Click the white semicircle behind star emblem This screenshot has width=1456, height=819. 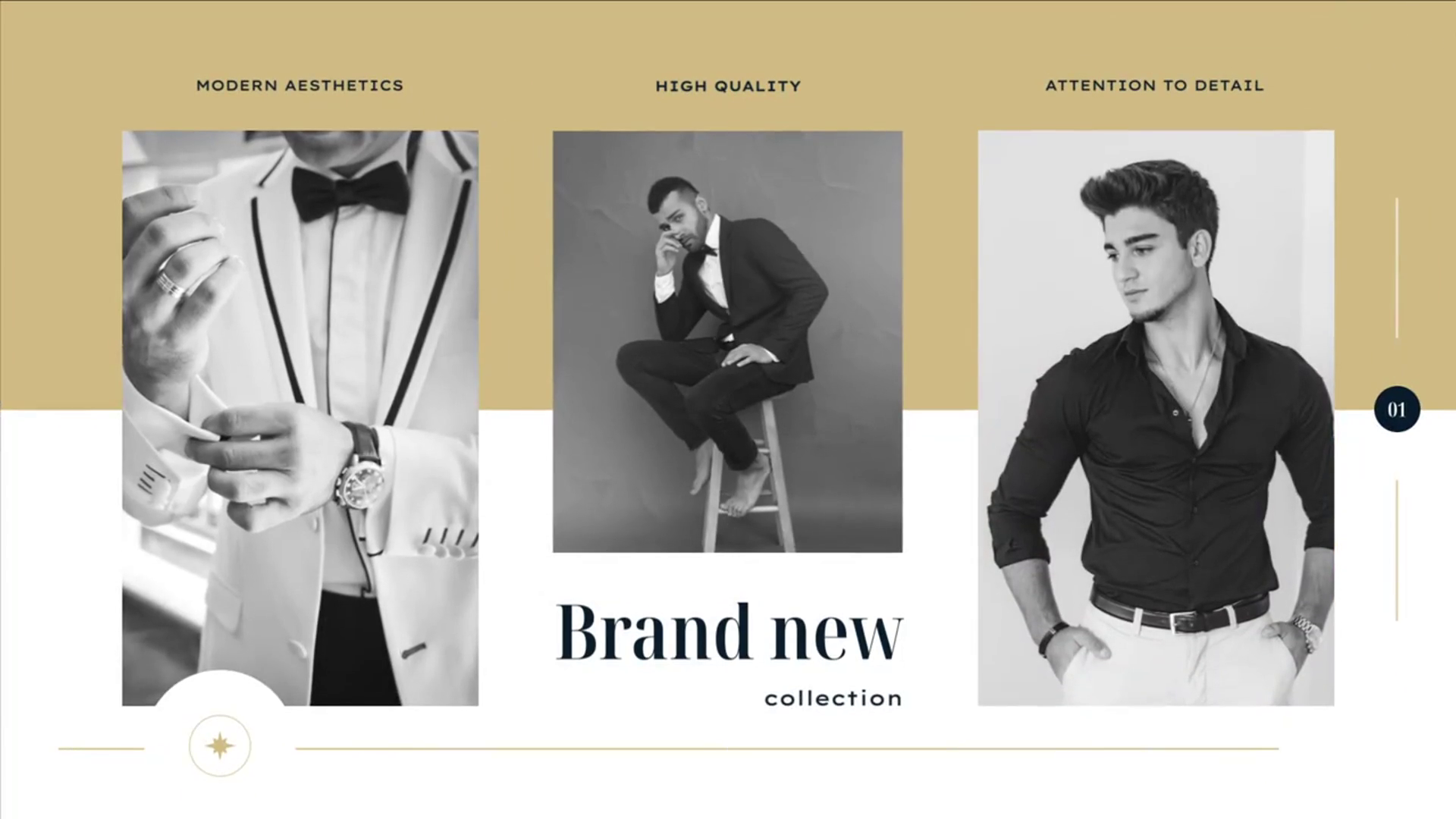[x=220, y=688]
